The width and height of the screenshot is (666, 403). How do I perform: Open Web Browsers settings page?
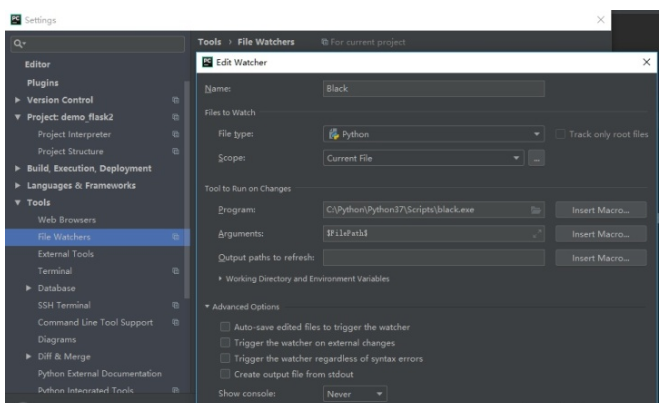click(67, 220)
